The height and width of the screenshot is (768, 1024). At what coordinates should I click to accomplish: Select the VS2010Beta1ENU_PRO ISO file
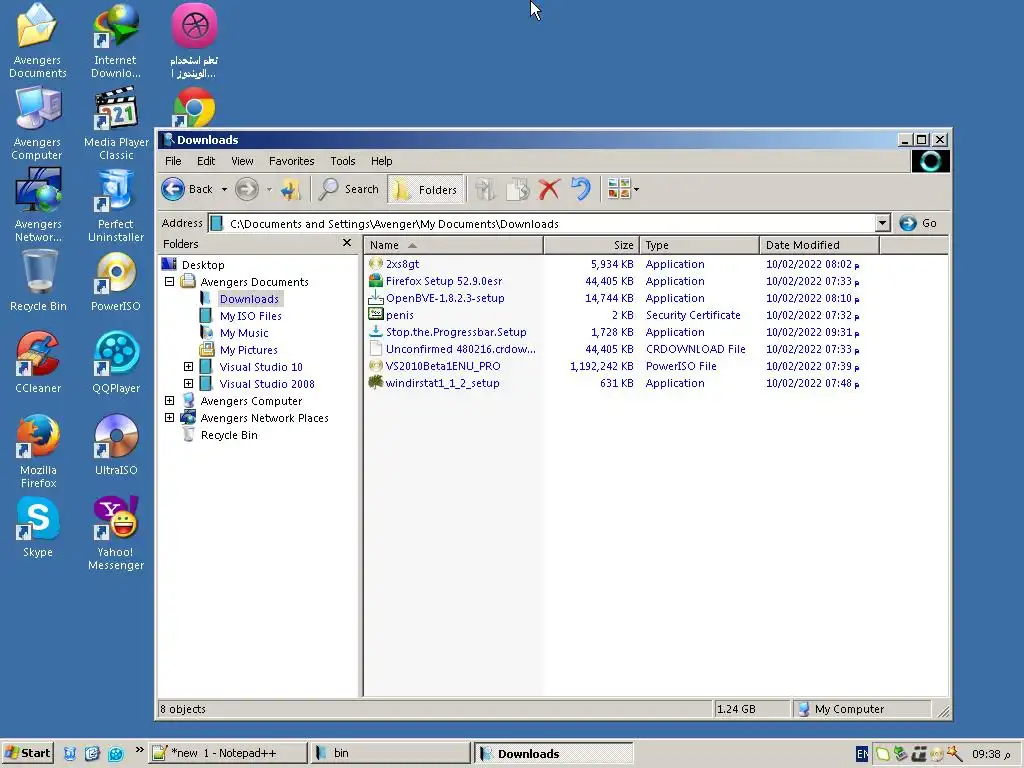point(443,366)
